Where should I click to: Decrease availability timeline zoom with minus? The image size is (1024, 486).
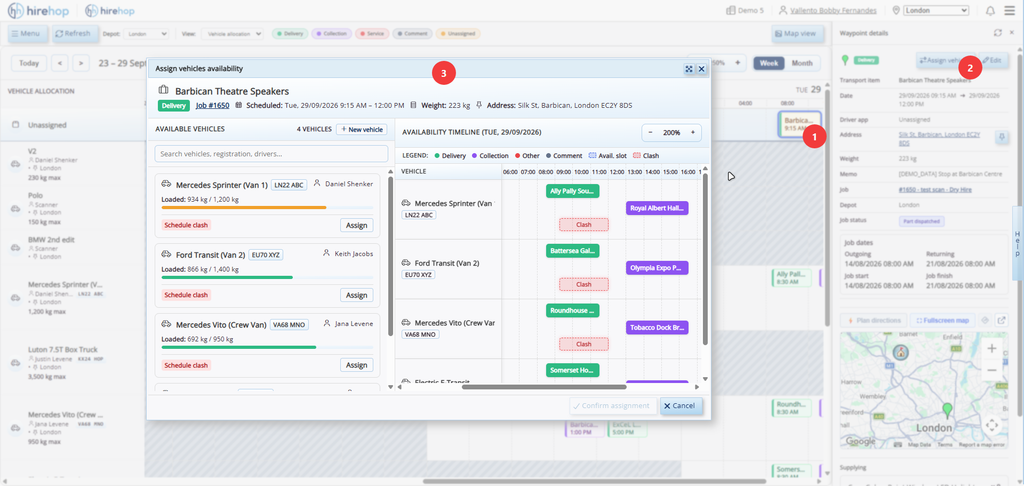650,132
